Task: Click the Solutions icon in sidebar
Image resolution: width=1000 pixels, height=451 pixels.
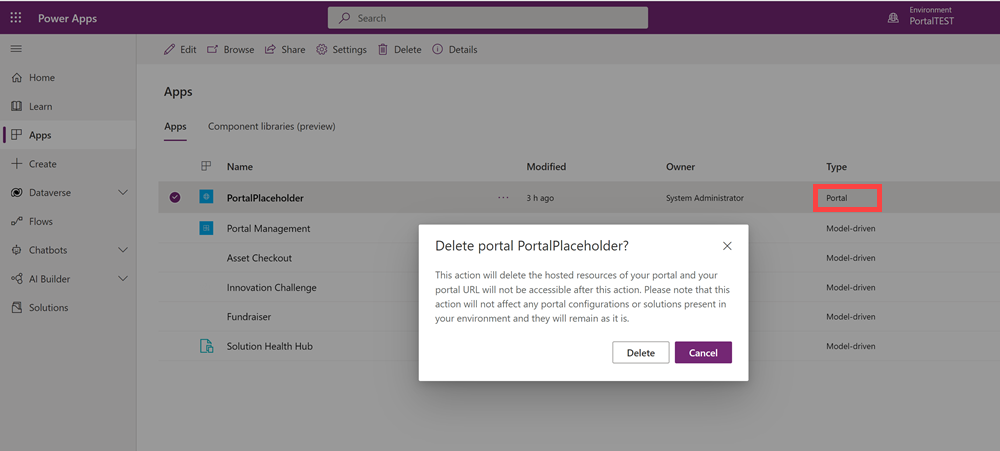Action: point(17,307)
